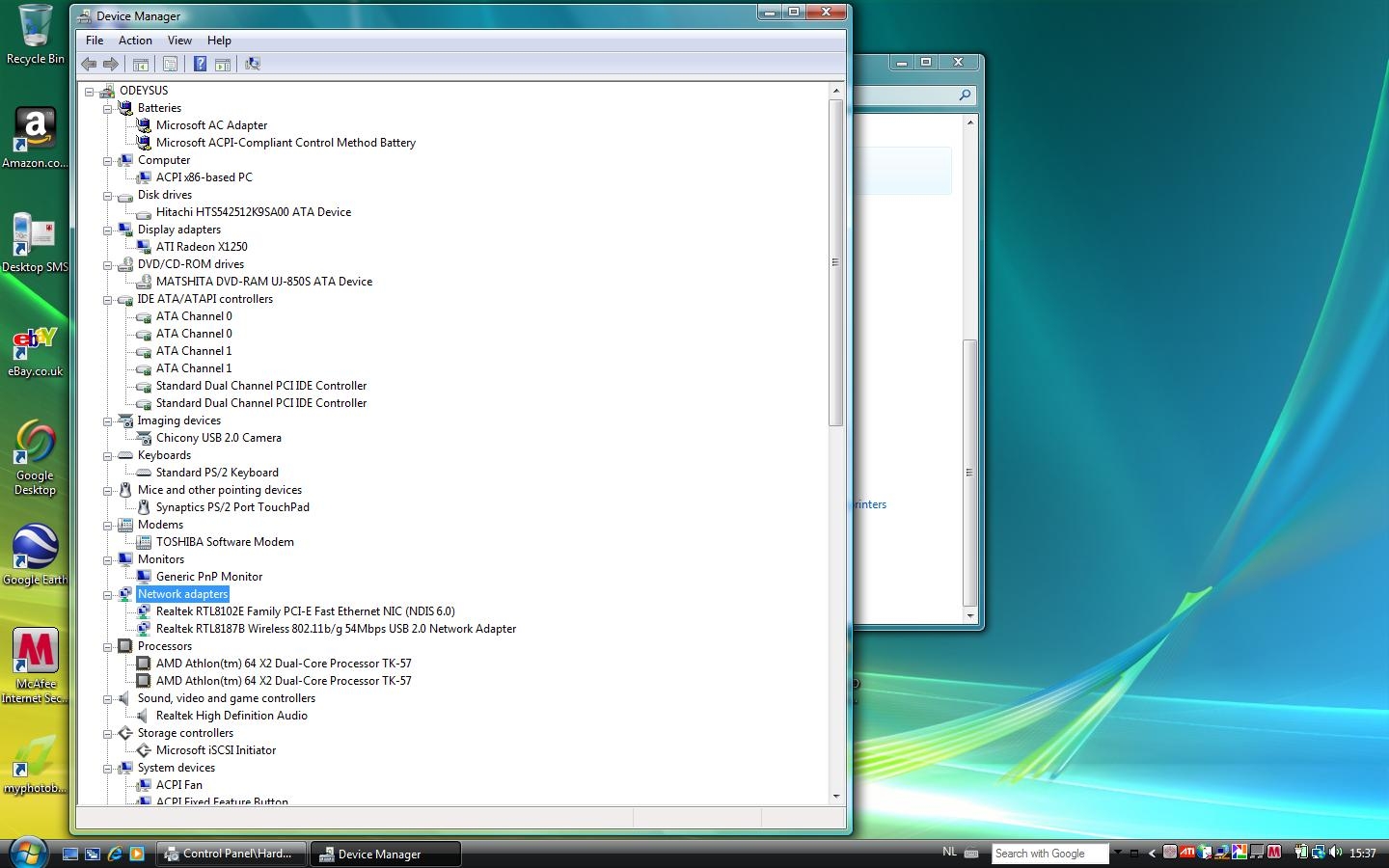Image resolution: width=1389 pixels, height=868 pixels.
Task: Click Device Manager tree scrollbar thumb
Action: pos(835,262)
